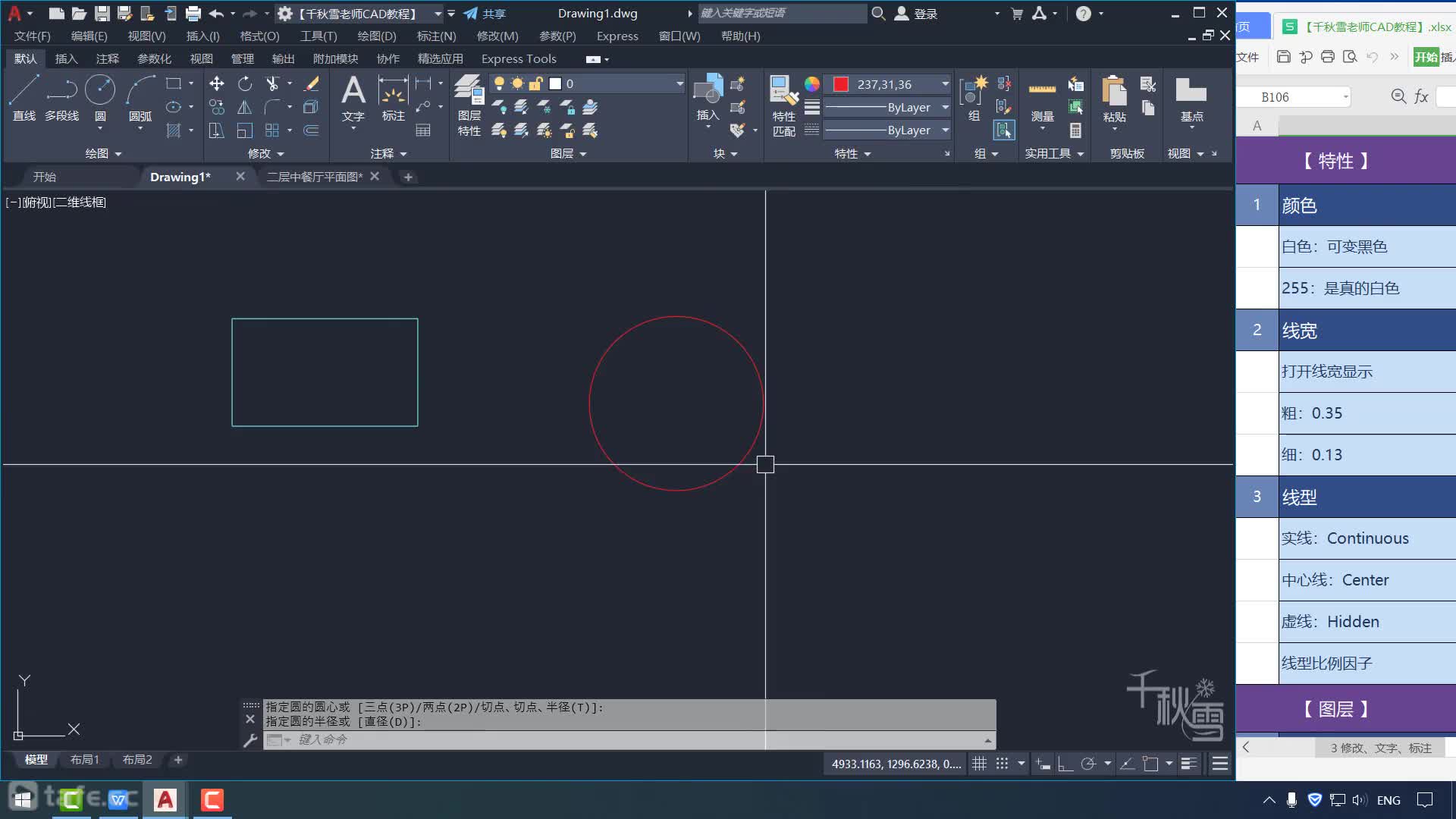Toggle group selection mode button
1456x819 pixels.
[x=1004, y=130]
